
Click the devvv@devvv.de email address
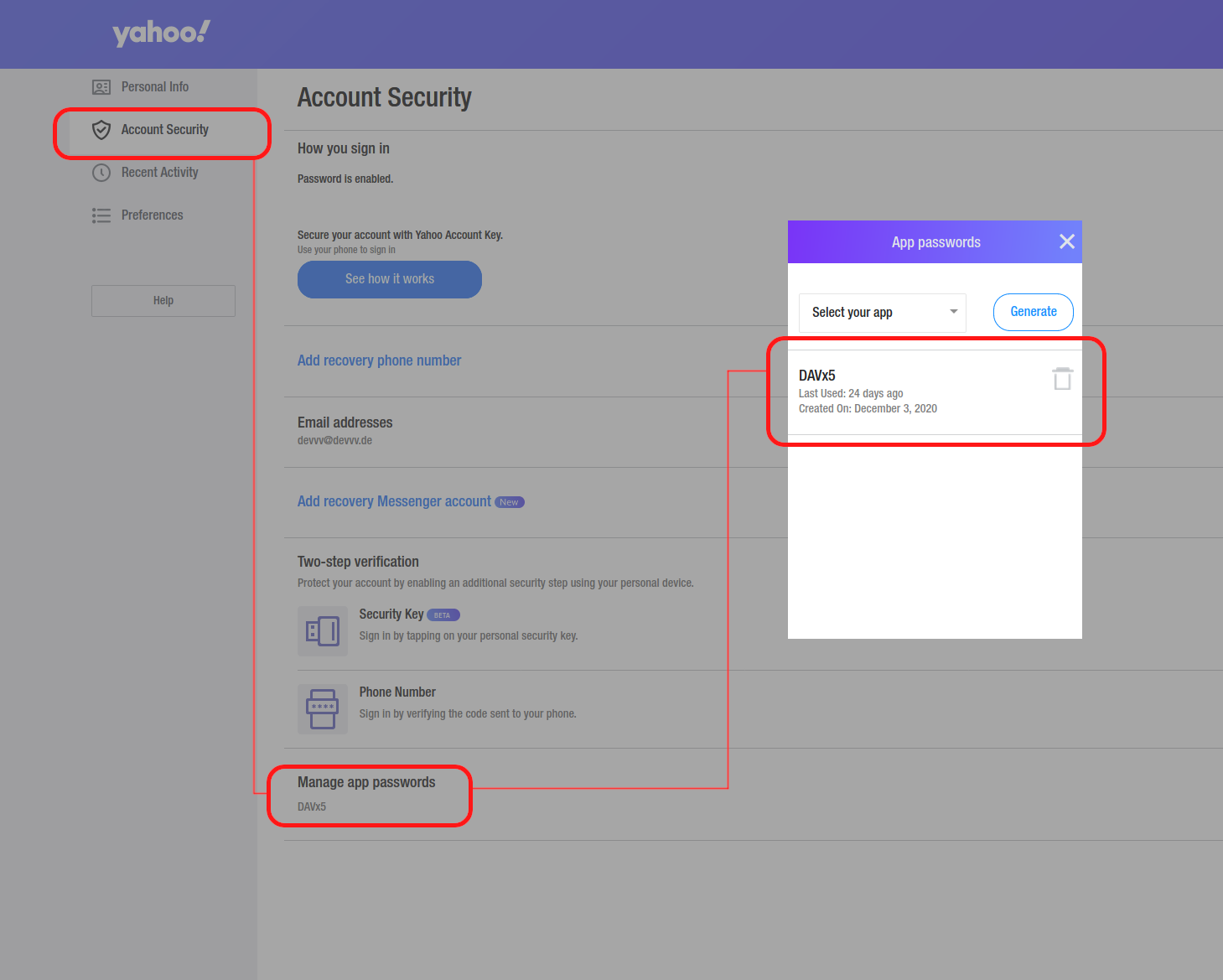pyautogui.click(x=334, y=441)
